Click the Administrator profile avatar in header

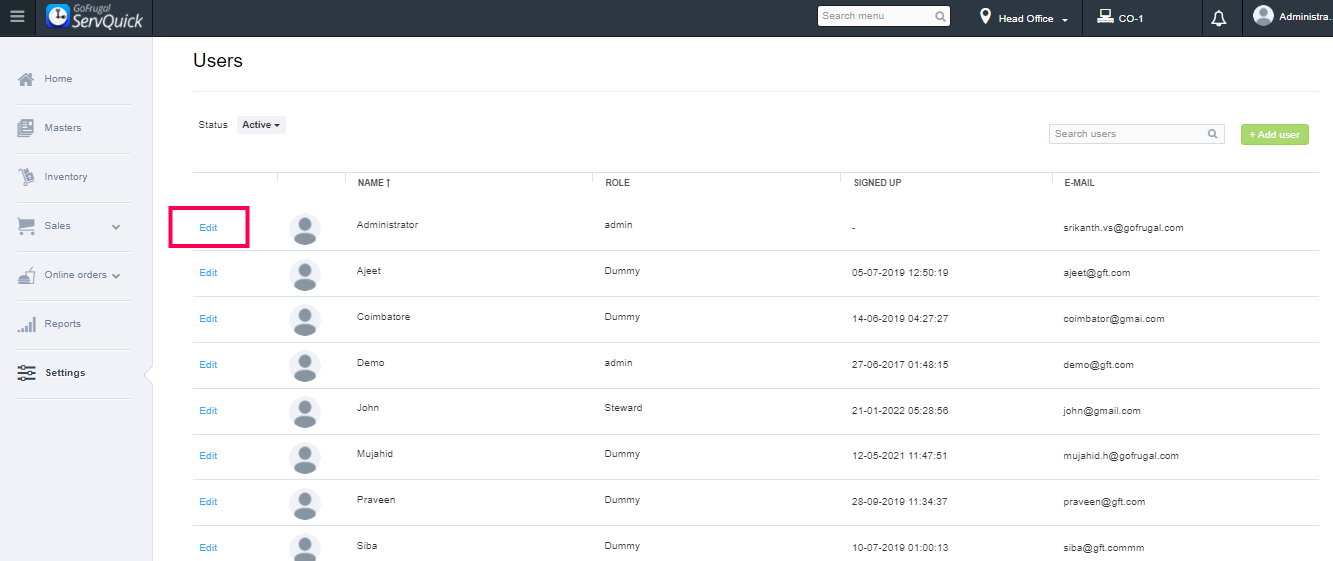click(x=1263, y=16)
